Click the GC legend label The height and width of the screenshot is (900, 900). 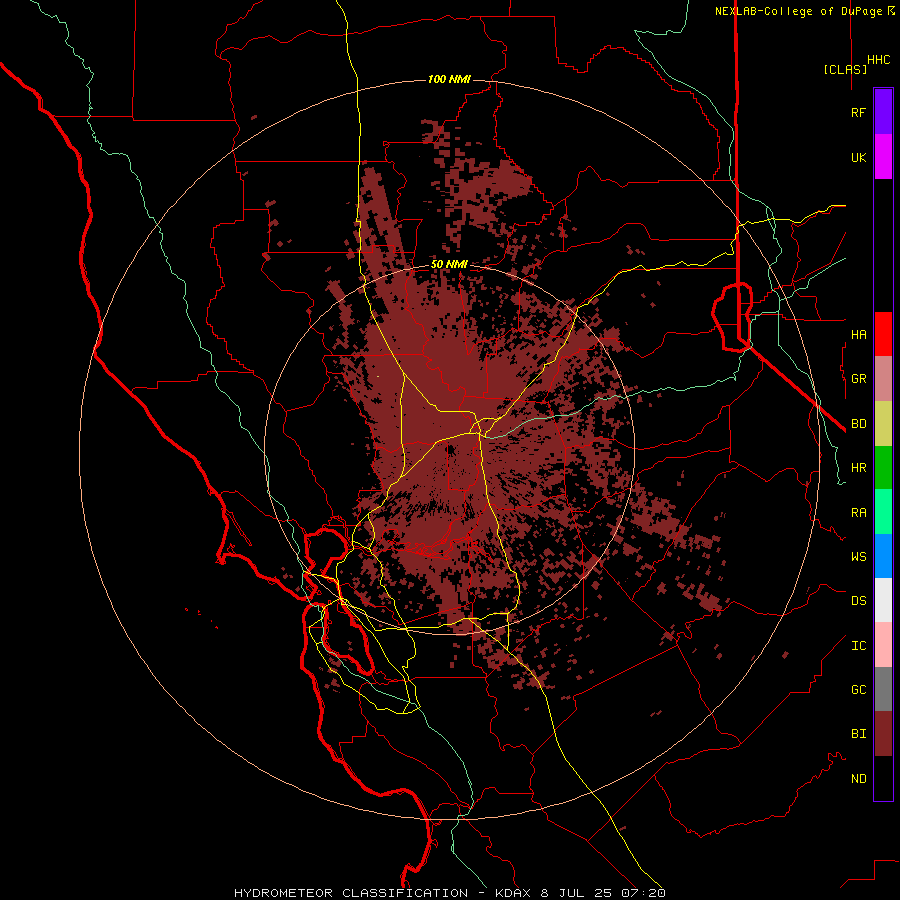tap(858, 689)
